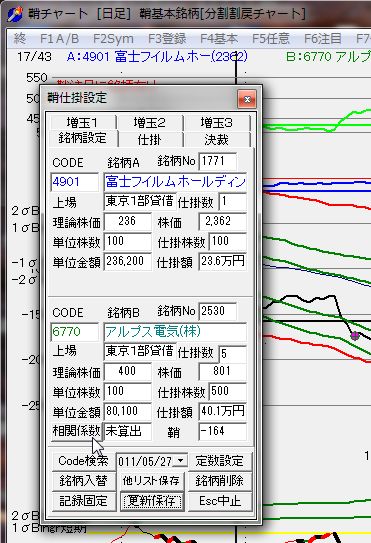Click the 17/43 counter text
The width and height of the screenshot is (371, 543).
[x=34, y=56]
